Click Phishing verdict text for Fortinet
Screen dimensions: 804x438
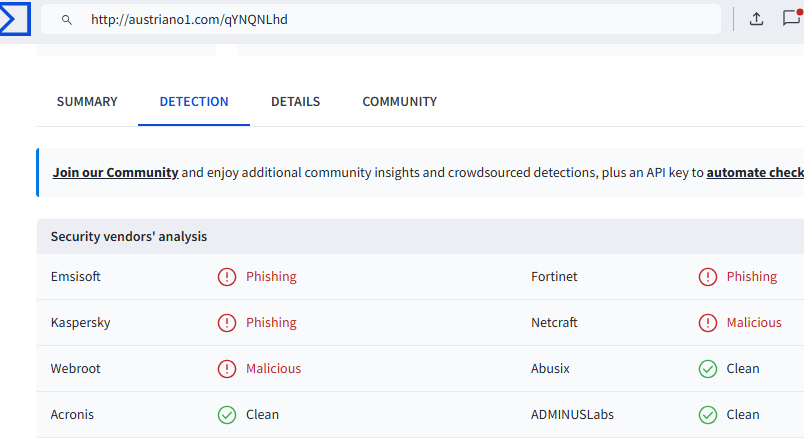pos(752,276)
